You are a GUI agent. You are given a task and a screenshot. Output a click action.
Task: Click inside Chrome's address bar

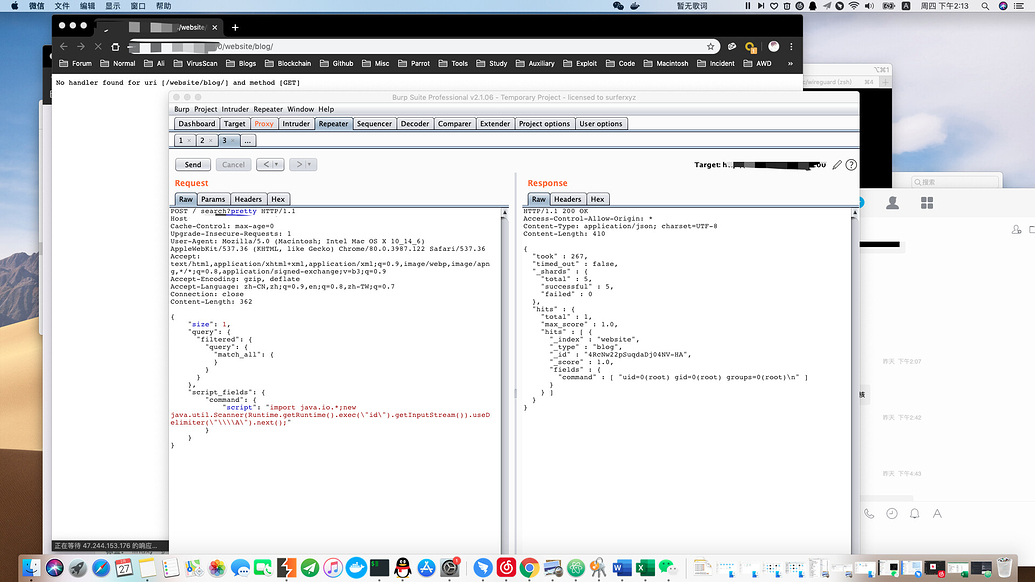pyautogui.click(x=300, y=46)
